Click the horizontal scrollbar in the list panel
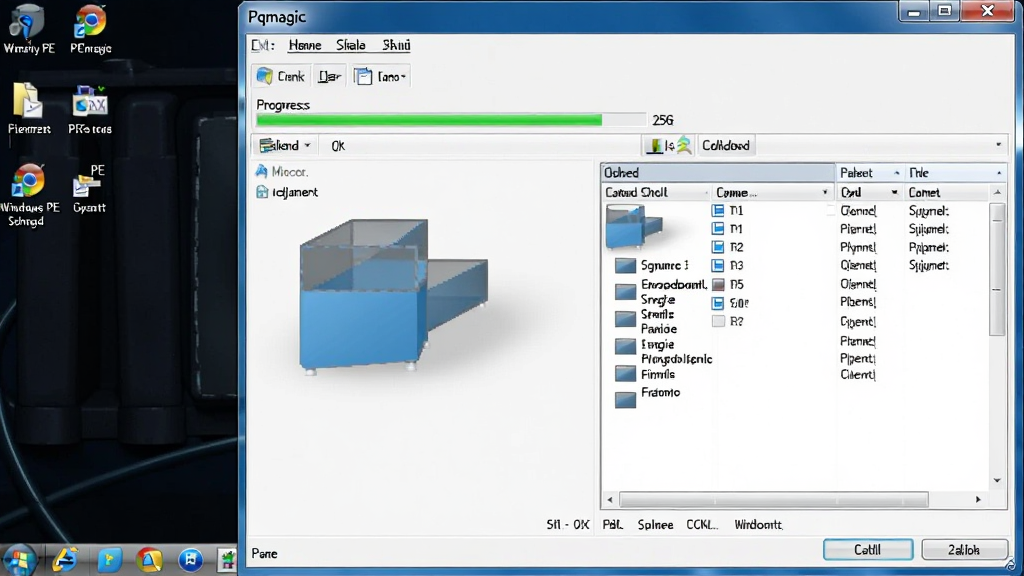 (773, 500)
